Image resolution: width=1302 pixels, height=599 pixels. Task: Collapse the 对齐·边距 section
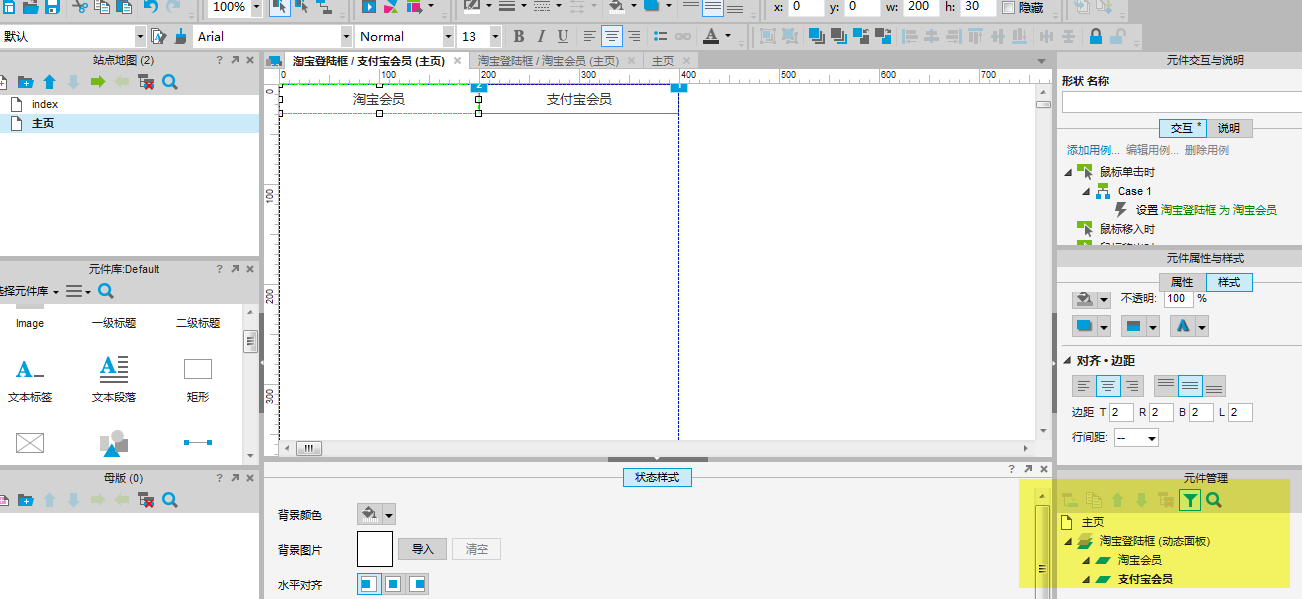pyautogui.click(x=1067, y=361)
